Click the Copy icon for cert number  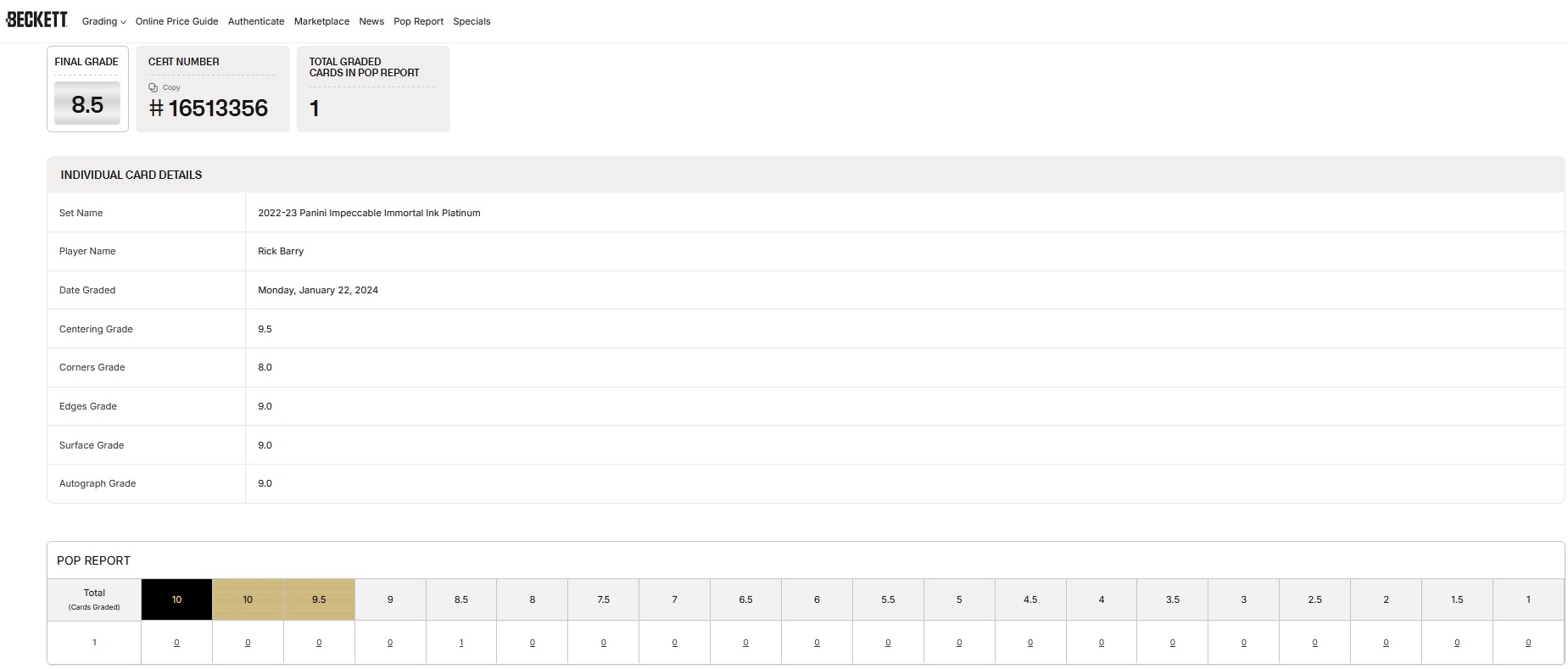click(x=153, y=87)
